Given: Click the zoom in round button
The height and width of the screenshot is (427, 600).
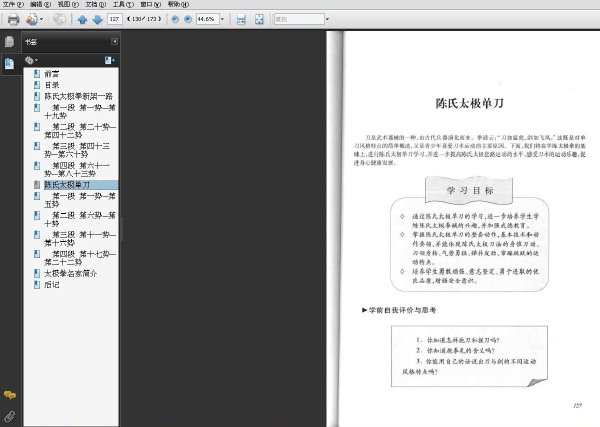Looking at the screenshot, I should coord(188,19).
